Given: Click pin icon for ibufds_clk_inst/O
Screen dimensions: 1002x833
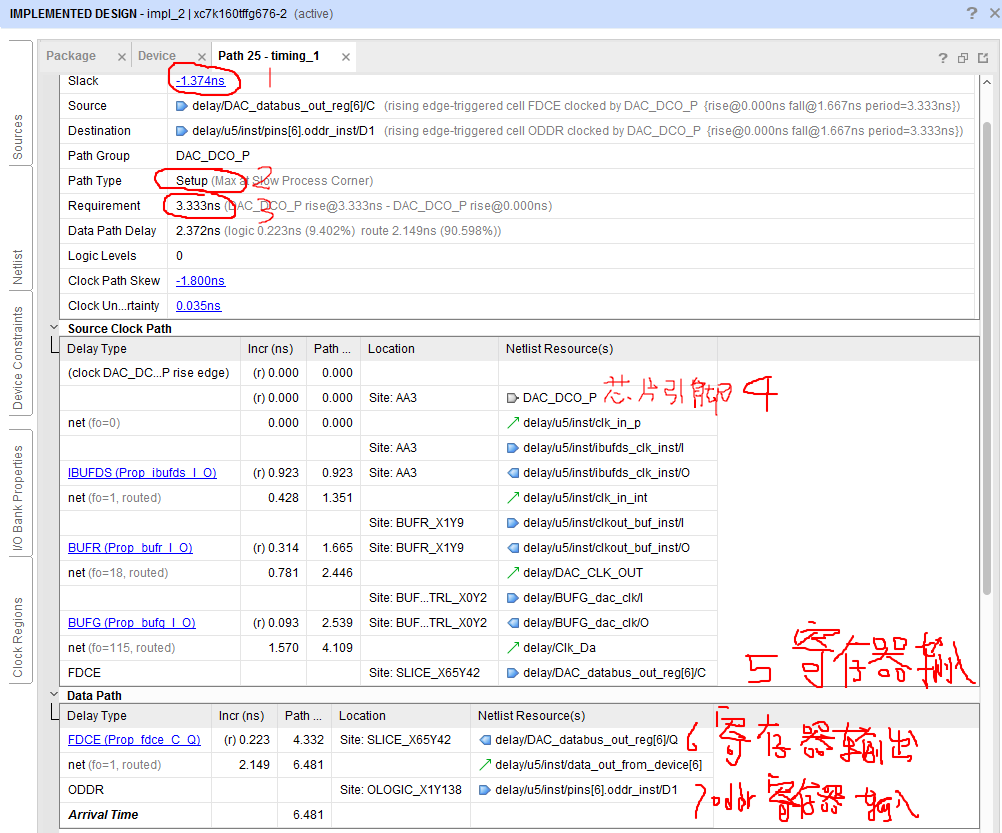Looking at the screenshot, I should 513,473.
